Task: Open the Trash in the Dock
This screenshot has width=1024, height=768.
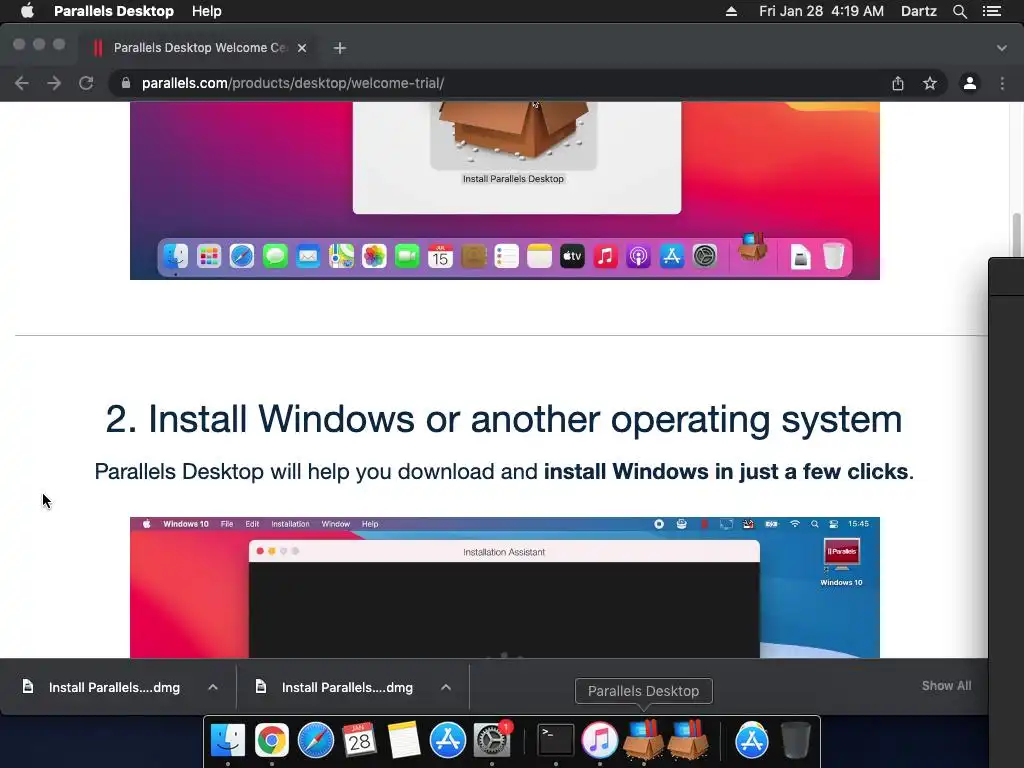Action: pyautogui.click(x=795, y=740)
